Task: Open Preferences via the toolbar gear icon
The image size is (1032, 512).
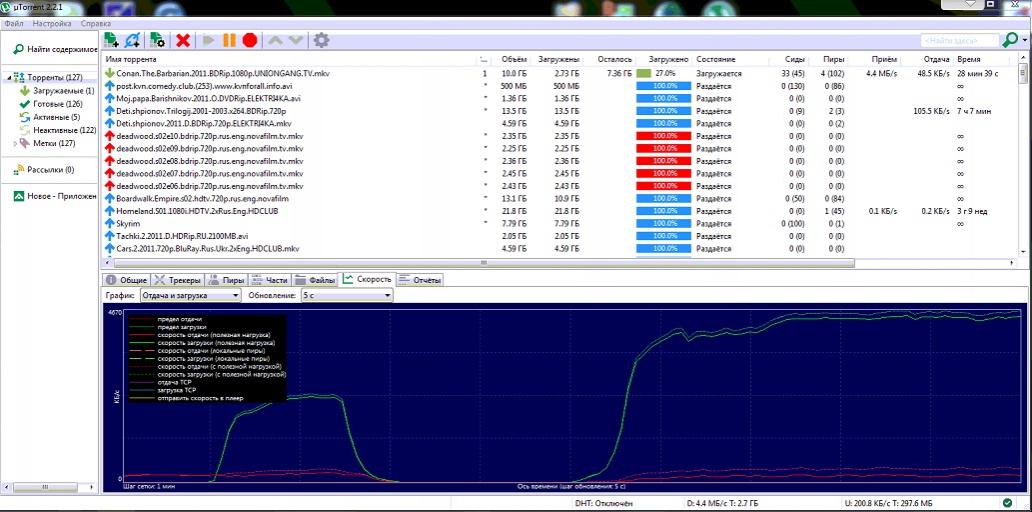Action: click(x=321, y=41)
